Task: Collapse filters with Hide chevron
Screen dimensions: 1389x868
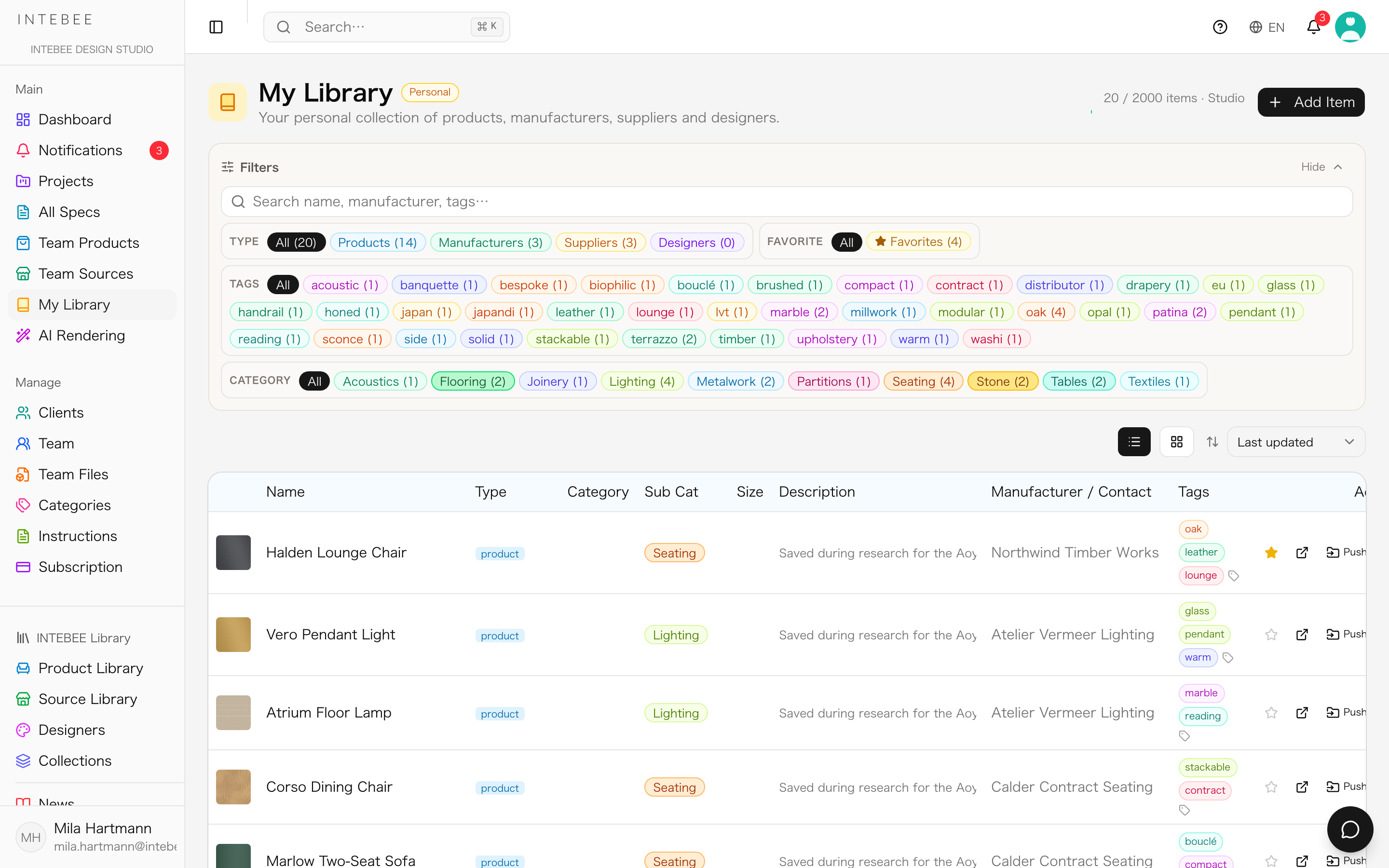Action: (x=1321, y=167)
